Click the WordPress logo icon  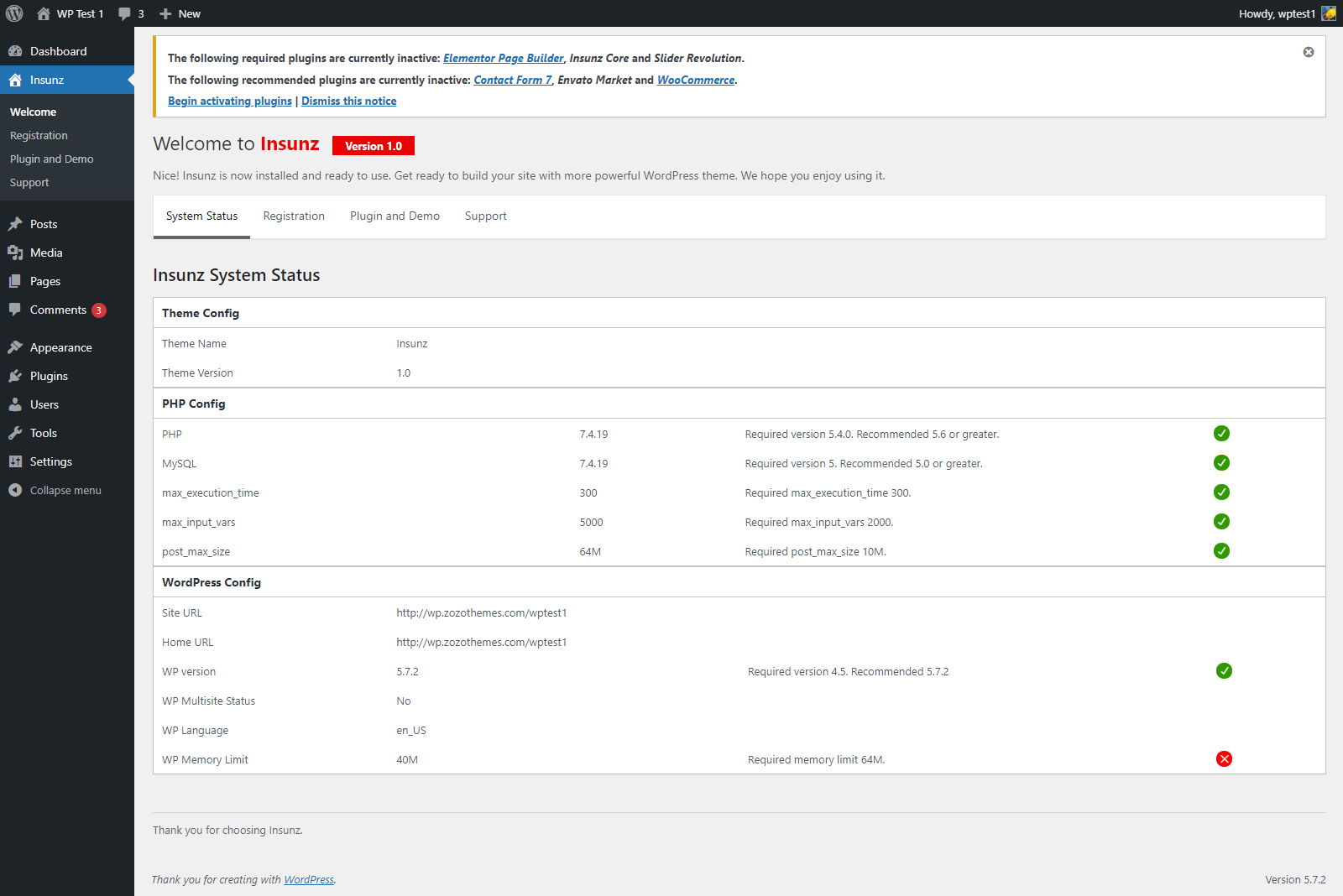[14, 13]
